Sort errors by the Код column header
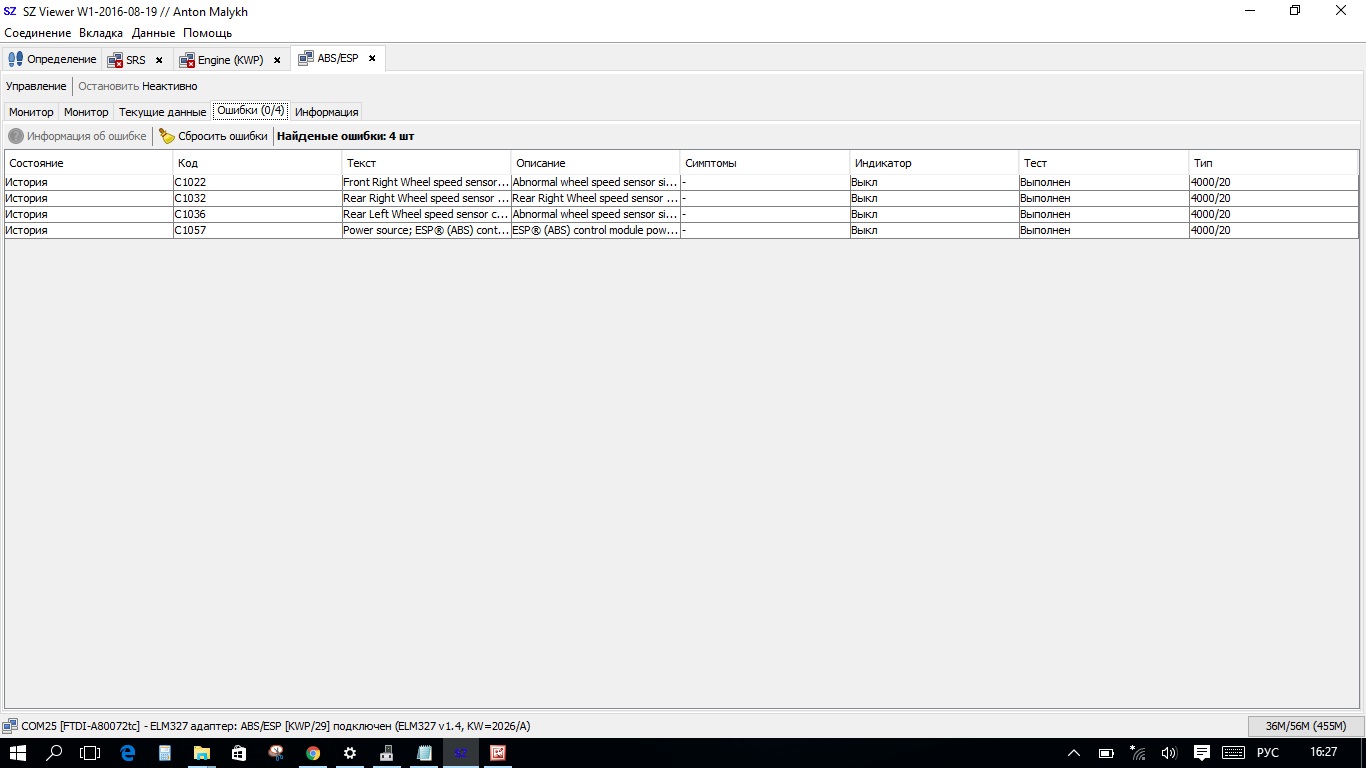1366x768 pixels. [257, 163]
